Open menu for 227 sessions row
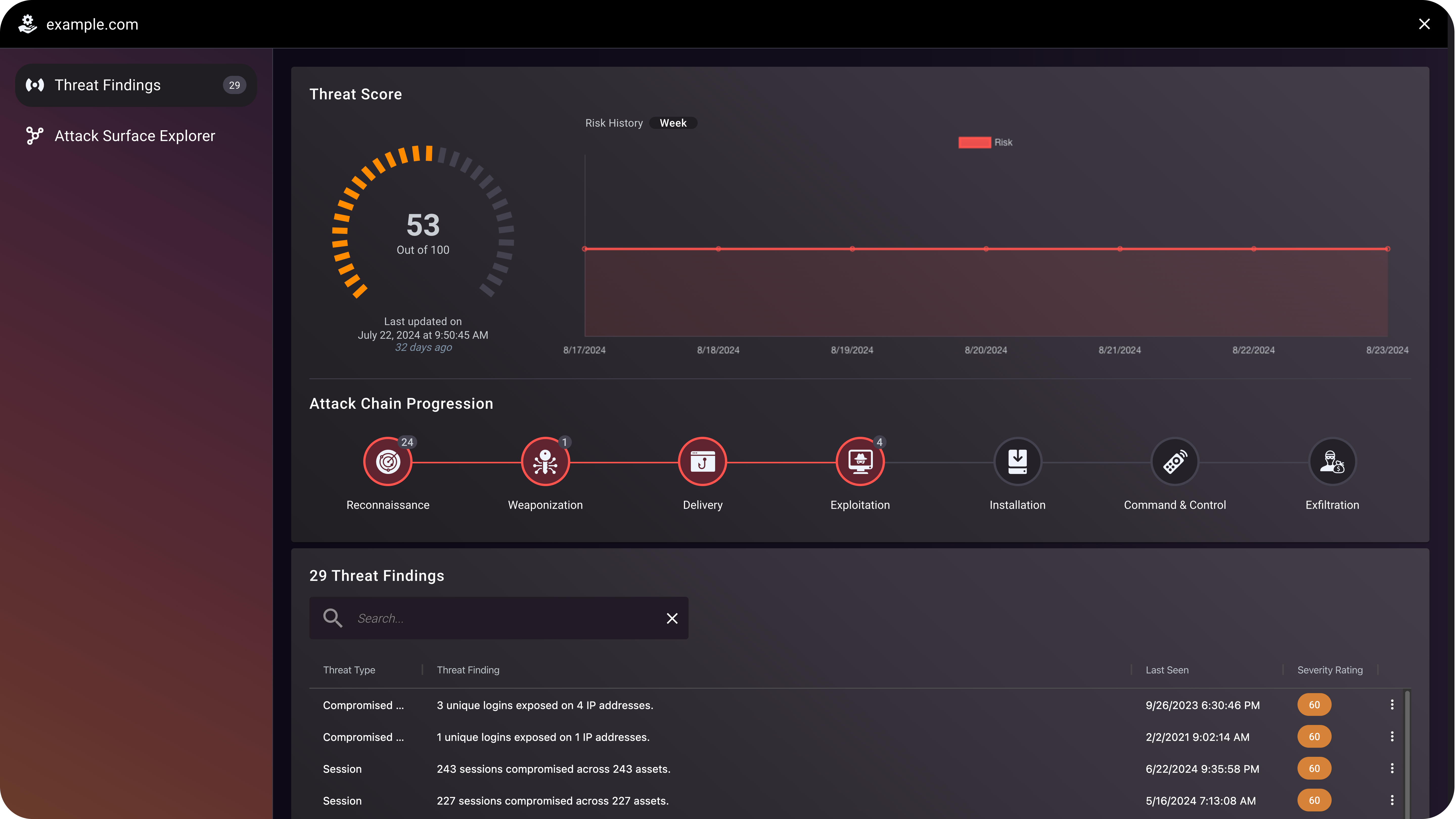 click(1392, 800)
